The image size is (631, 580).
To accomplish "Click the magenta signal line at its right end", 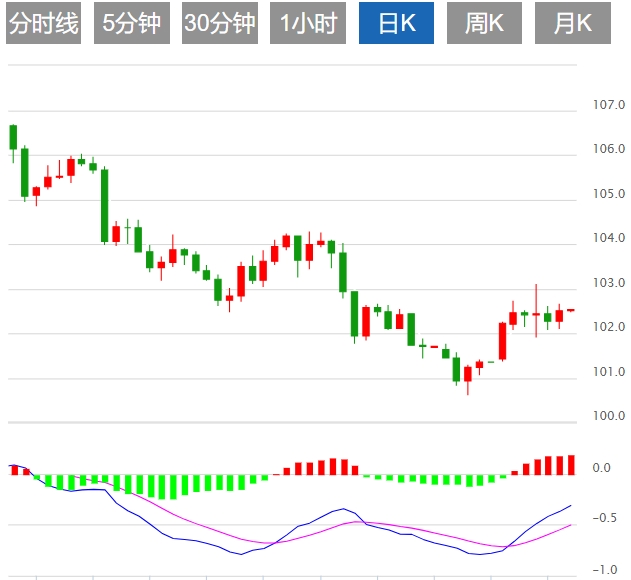I will (x=570, y=525).
